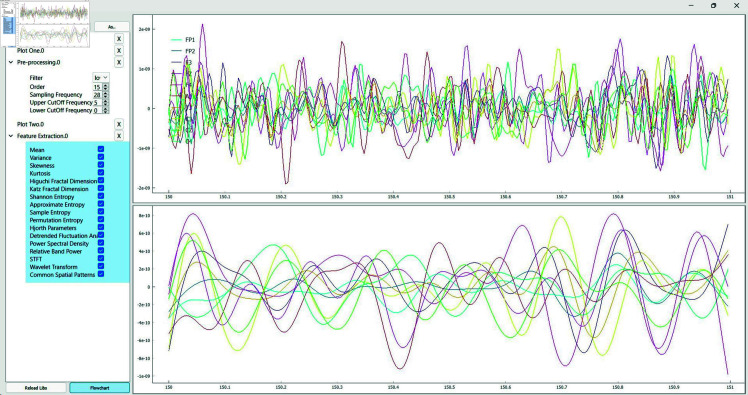Toggle the Skewness checkbox
Viewport: 748px width, 395px height.
click(101, 165)
